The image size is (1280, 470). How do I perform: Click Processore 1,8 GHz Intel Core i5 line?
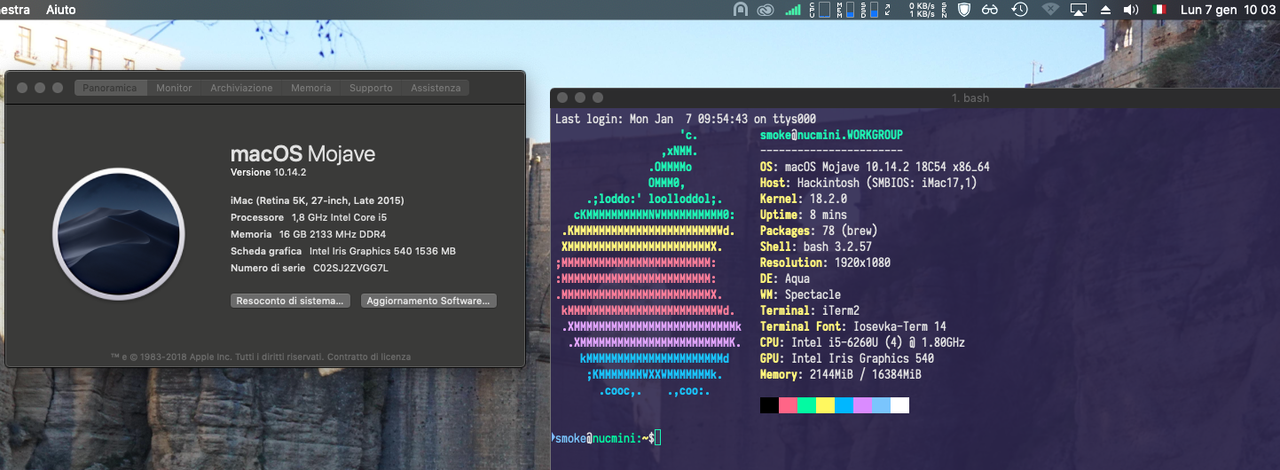309,217
